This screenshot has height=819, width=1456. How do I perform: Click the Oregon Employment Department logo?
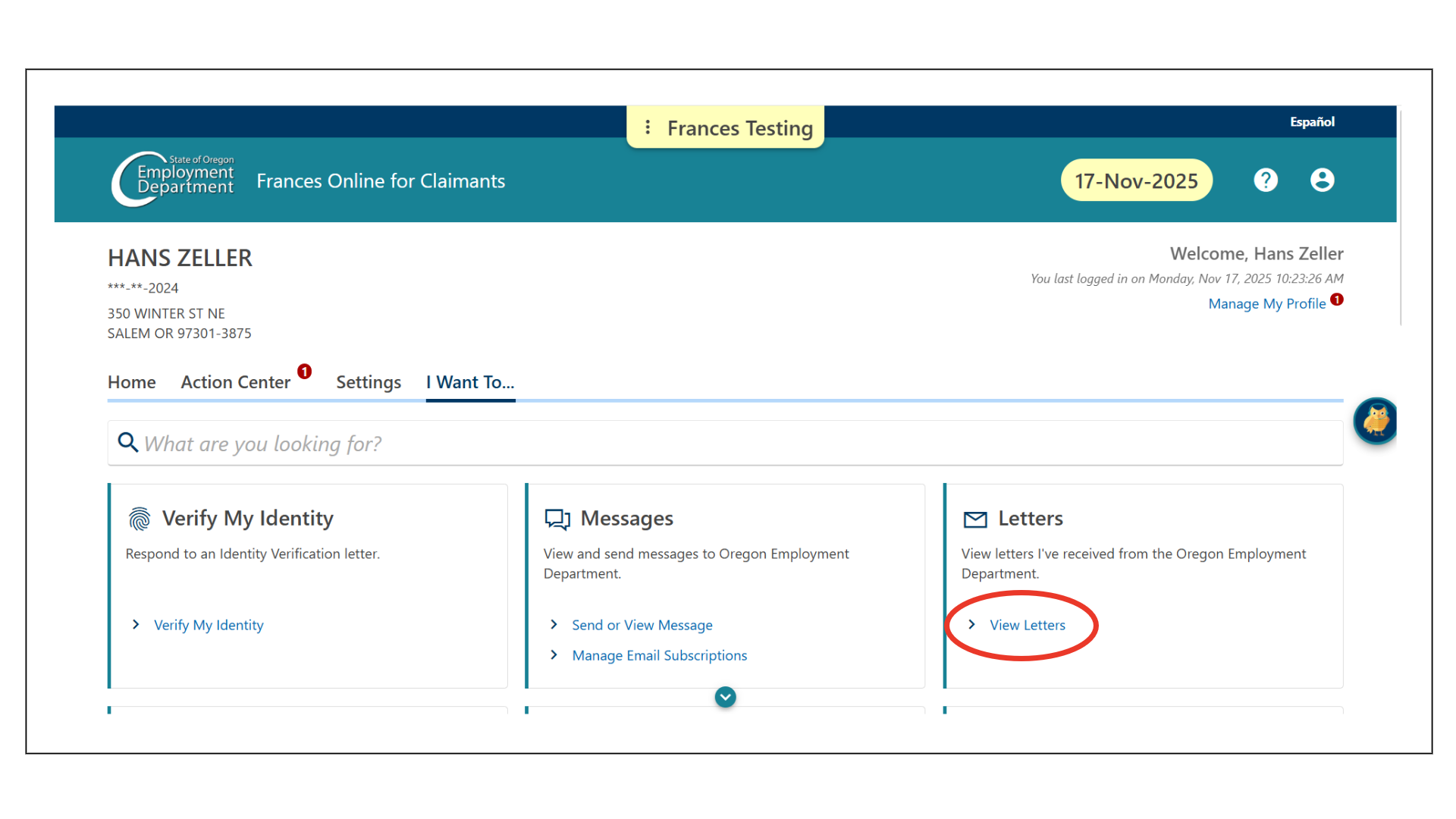[x=173, y=179]
